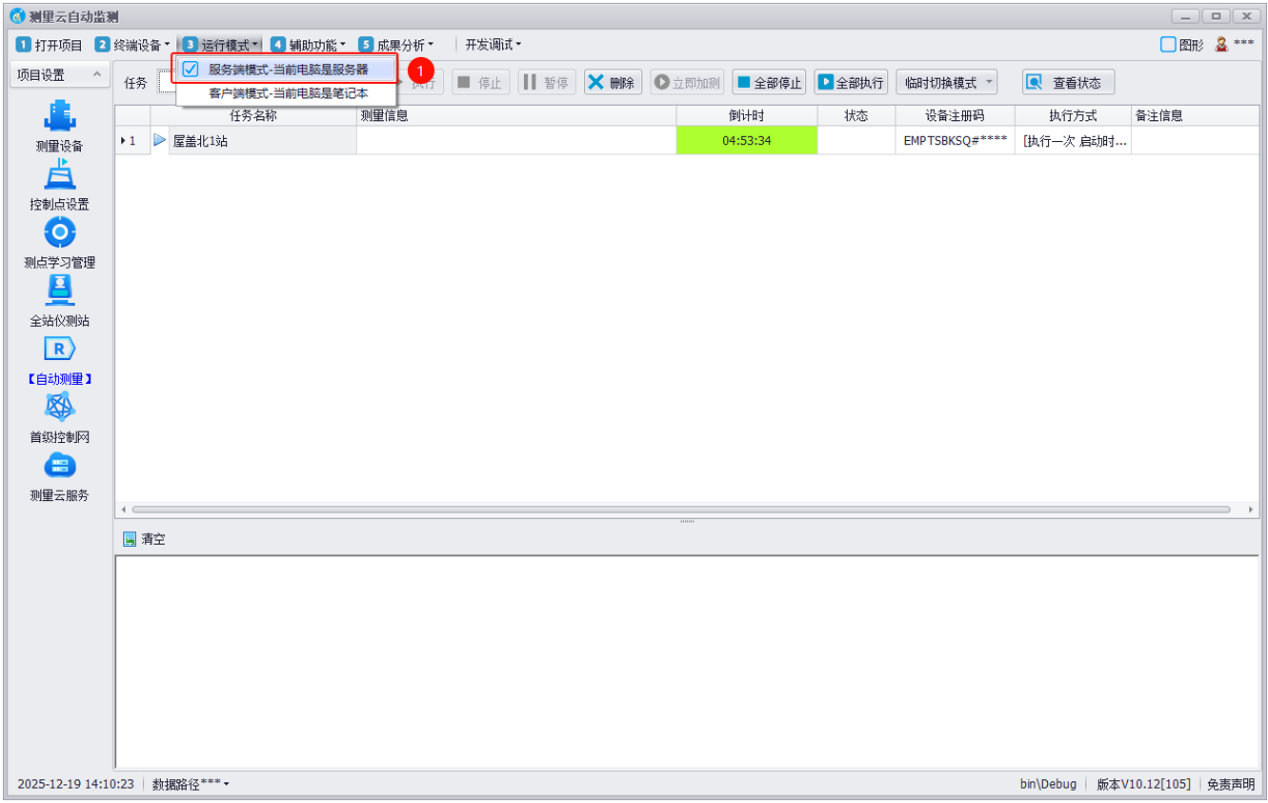Select the 测点学习管理 icon

[60, 233]
